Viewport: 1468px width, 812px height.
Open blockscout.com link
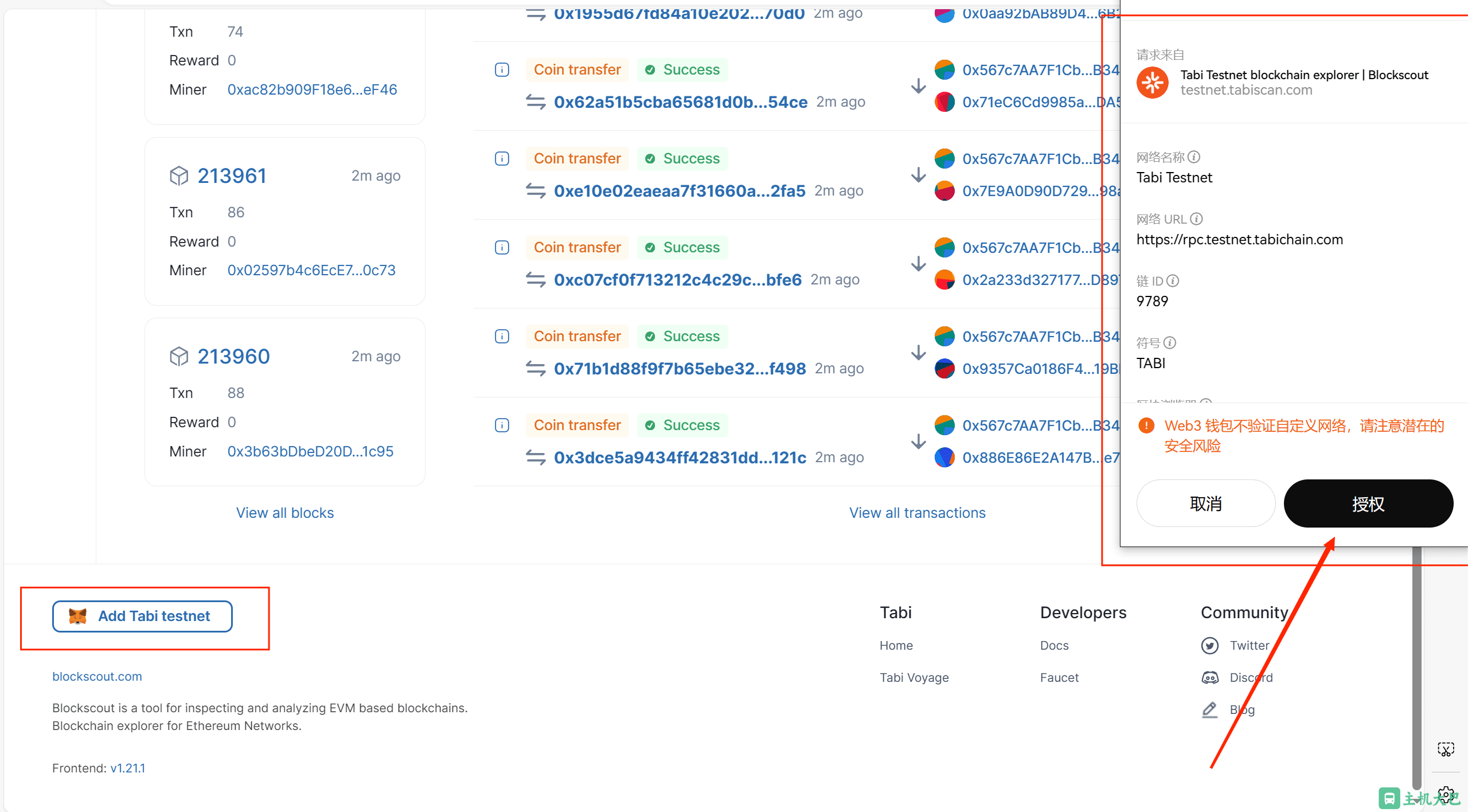pyautogui.click(x=97, y=676)
